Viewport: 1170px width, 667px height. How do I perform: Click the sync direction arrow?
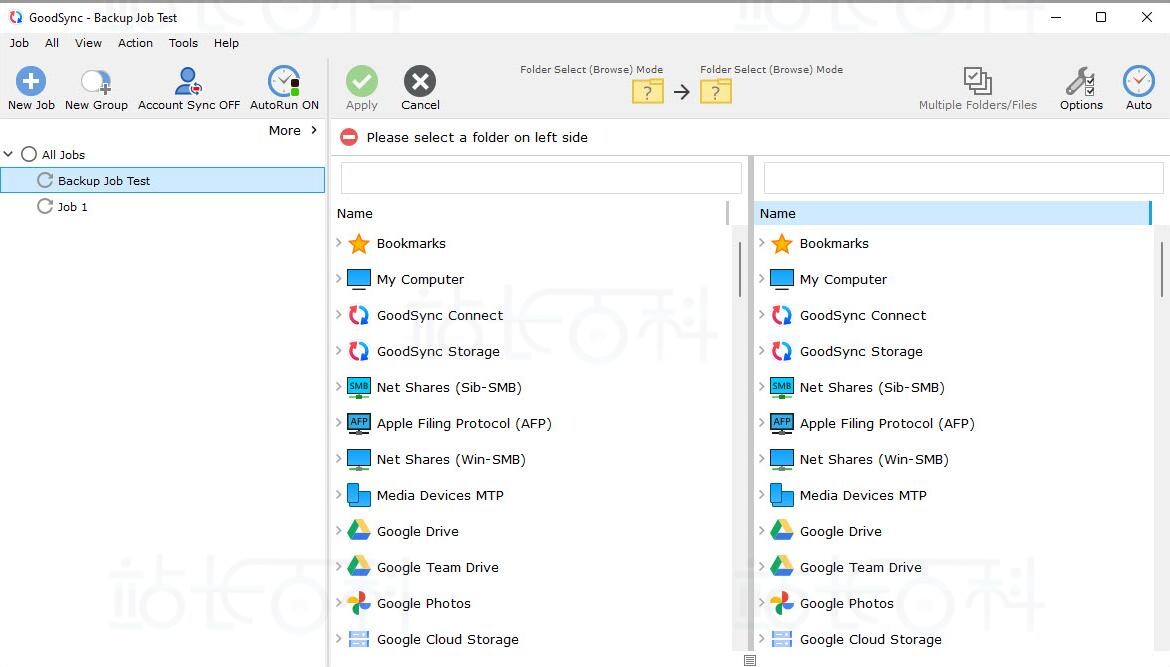(682, 92)
